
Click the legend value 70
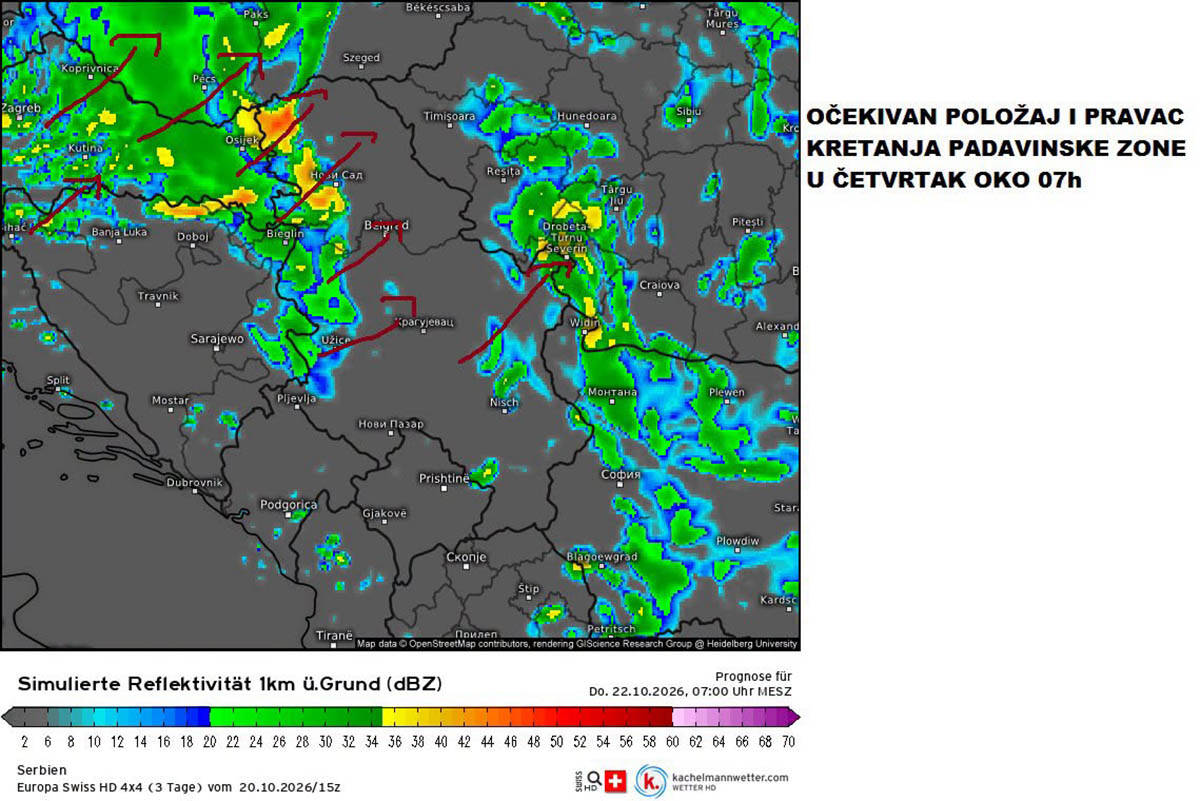pyautogui.click(x=788, y=743)
